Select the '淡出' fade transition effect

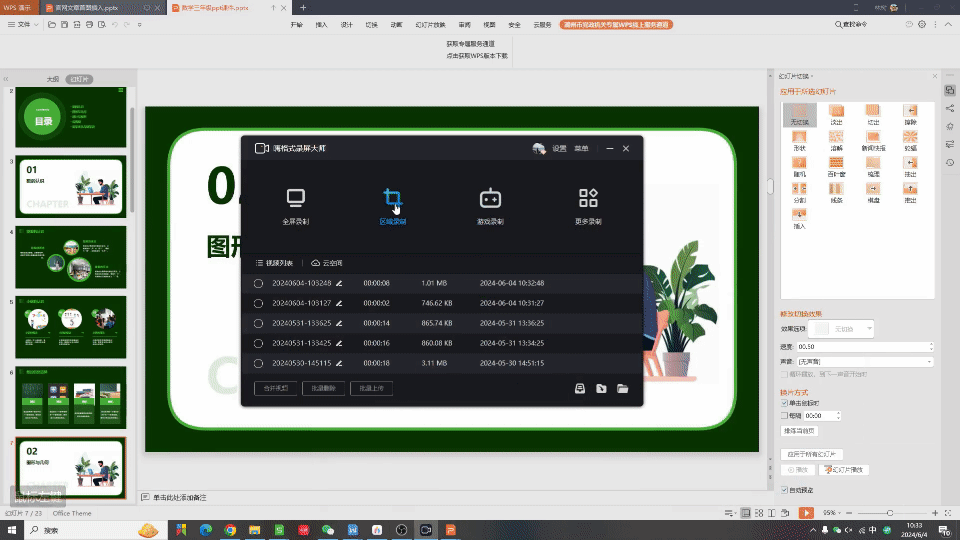coord(836,114)
